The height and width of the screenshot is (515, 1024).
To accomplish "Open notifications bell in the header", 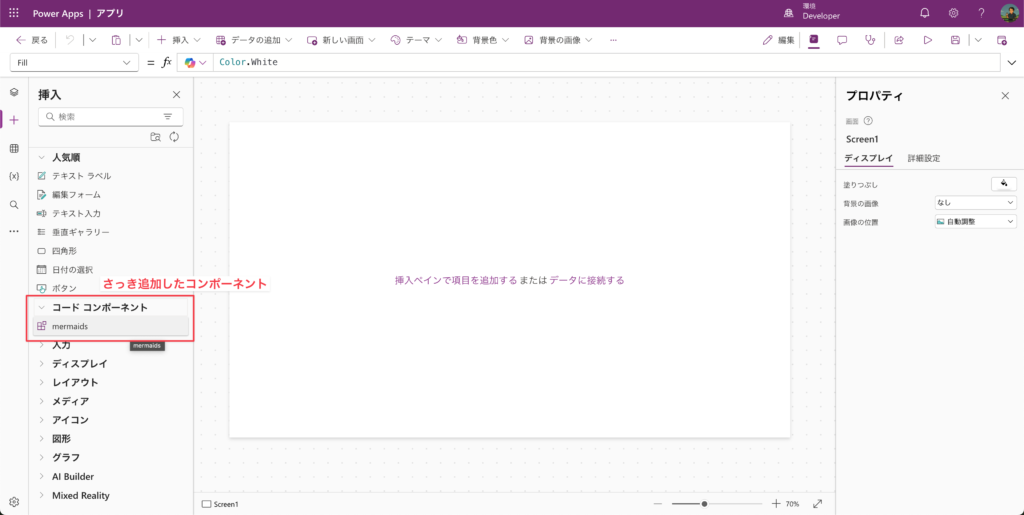I will tap(925, 13).
